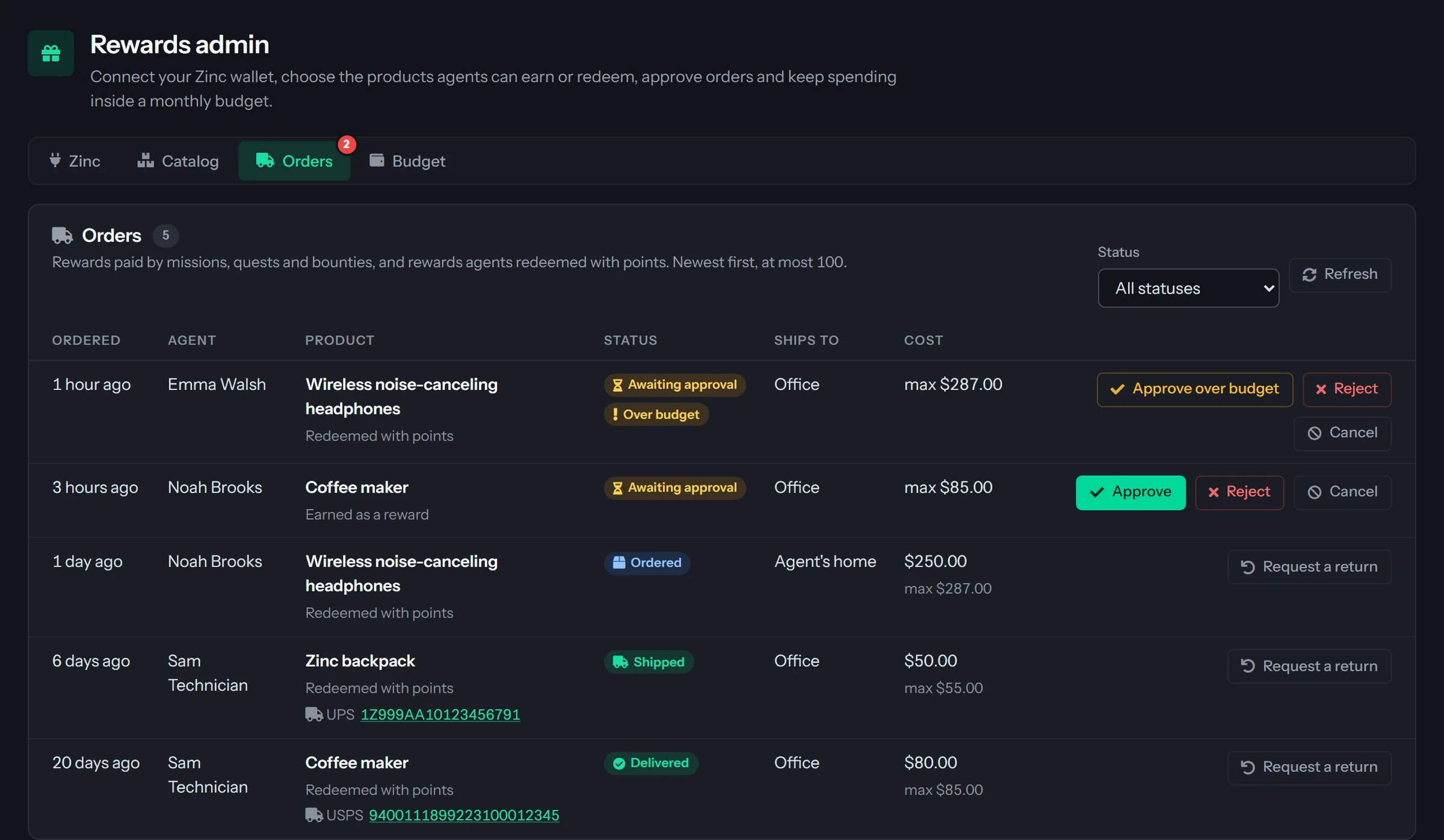Click the checkmark icon in the Delivered badge
The width and height of the screenshot is (1444, 840).
tap(619, 763)
